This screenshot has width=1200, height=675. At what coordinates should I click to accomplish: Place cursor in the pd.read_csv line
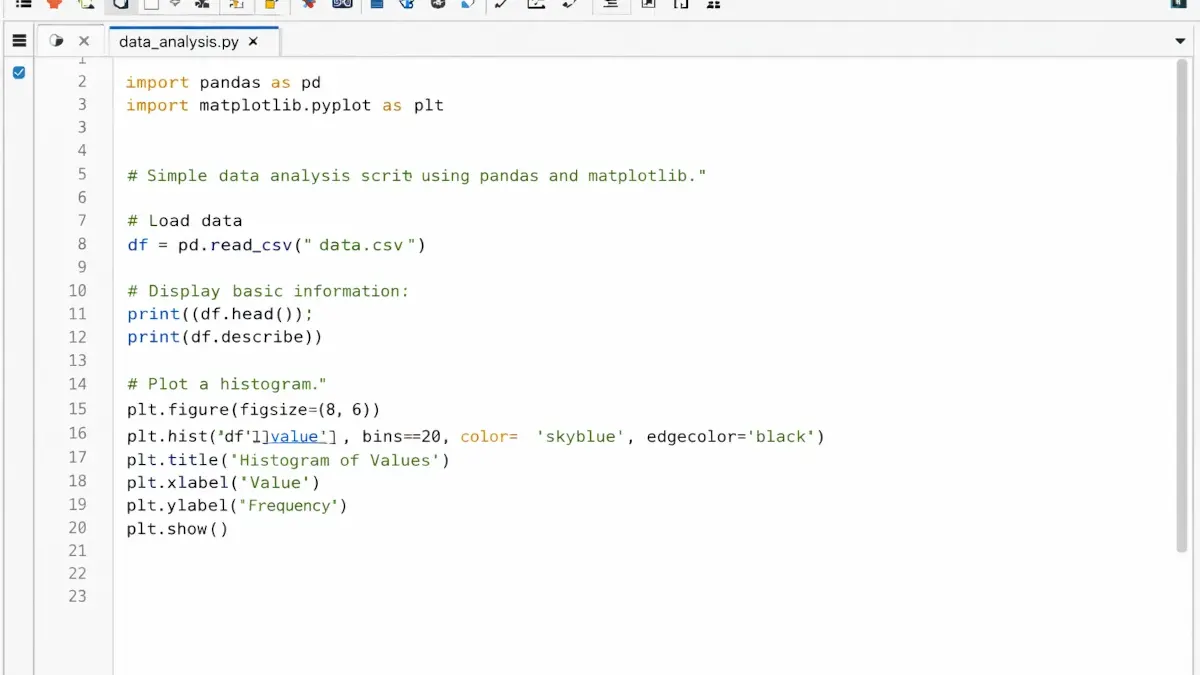tap(277, 244)
